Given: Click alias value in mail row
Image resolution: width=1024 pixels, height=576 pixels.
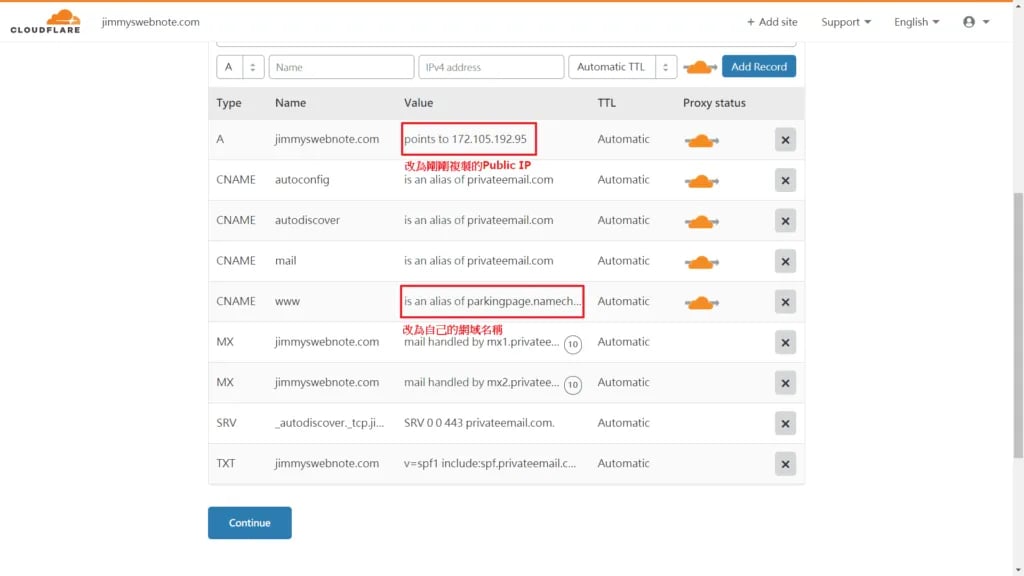Looking at the screenshot, I should (x=478, y=260).
